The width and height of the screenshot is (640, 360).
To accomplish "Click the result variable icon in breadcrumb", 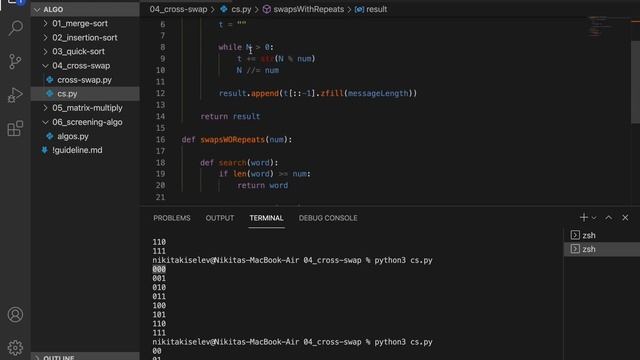I will [359, 9].
